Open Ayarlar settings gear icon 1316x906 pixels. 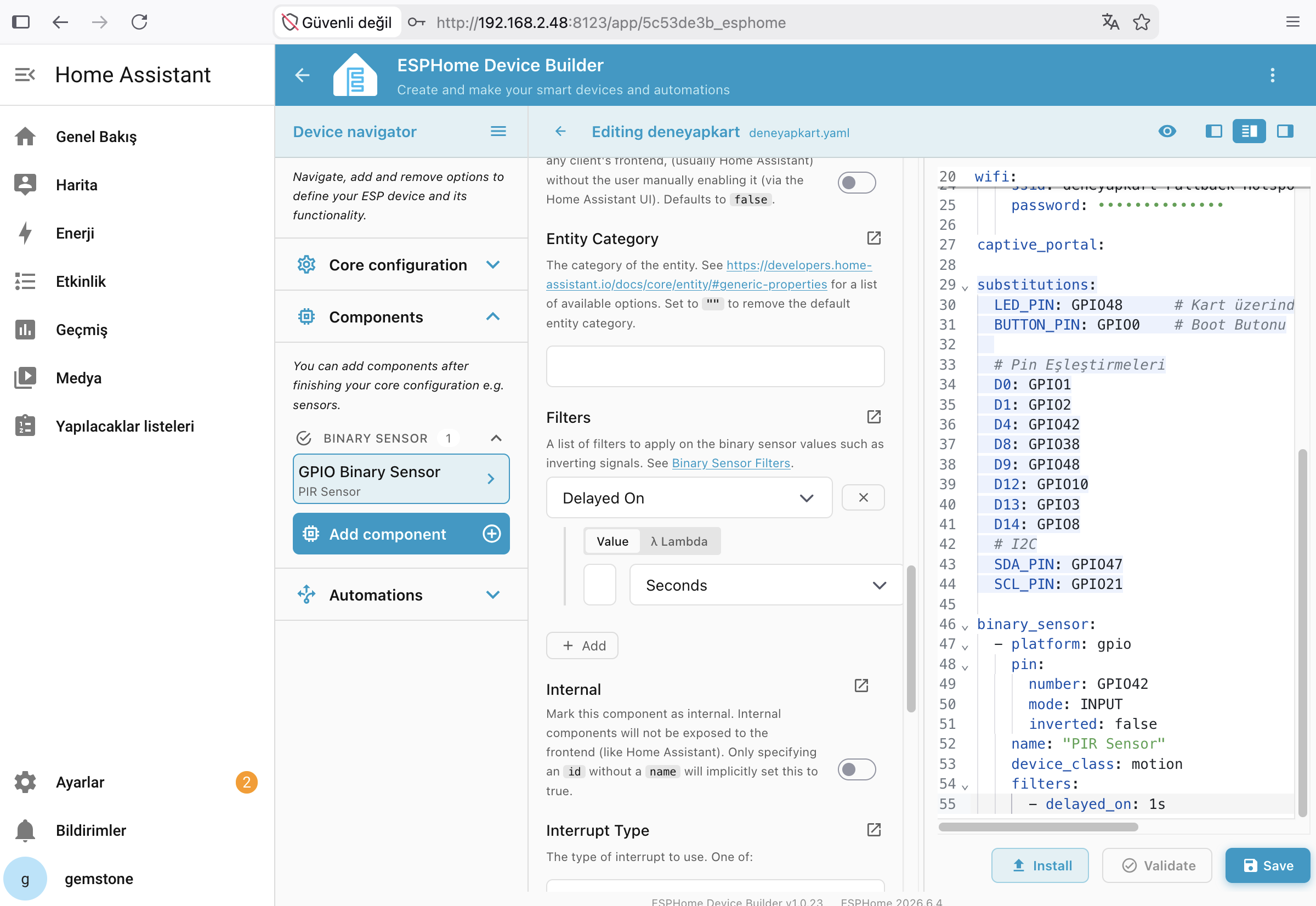point(25,782)
